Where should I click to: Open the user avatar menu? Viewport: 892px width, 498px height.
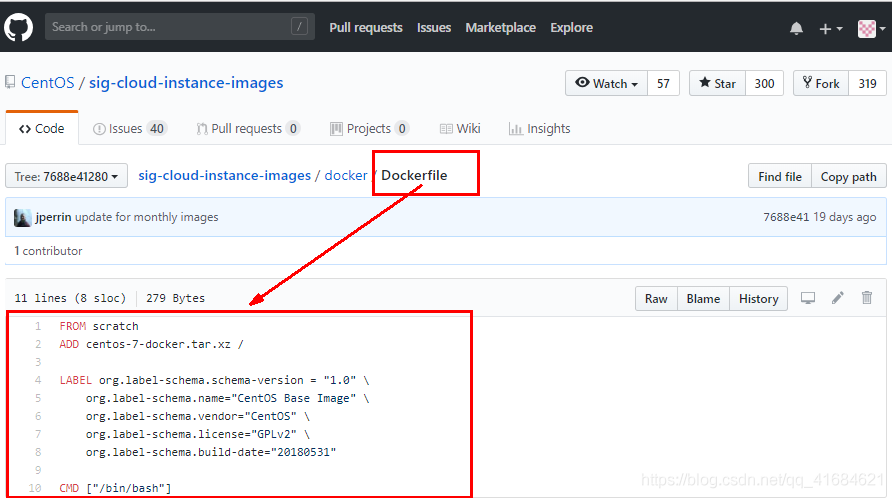(872, 28)
